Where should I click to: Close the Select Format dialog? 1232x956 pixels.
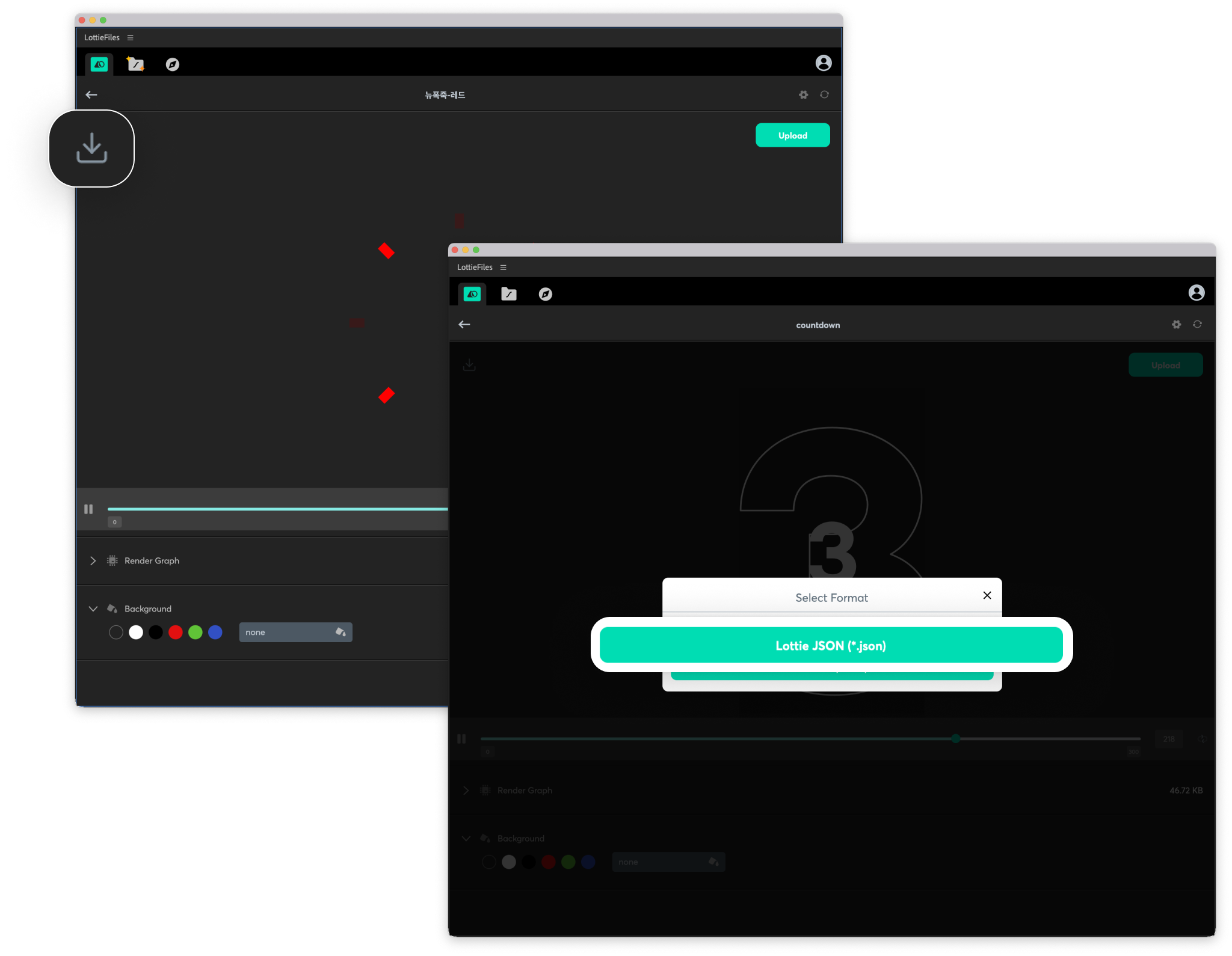(x=987, y=595)
